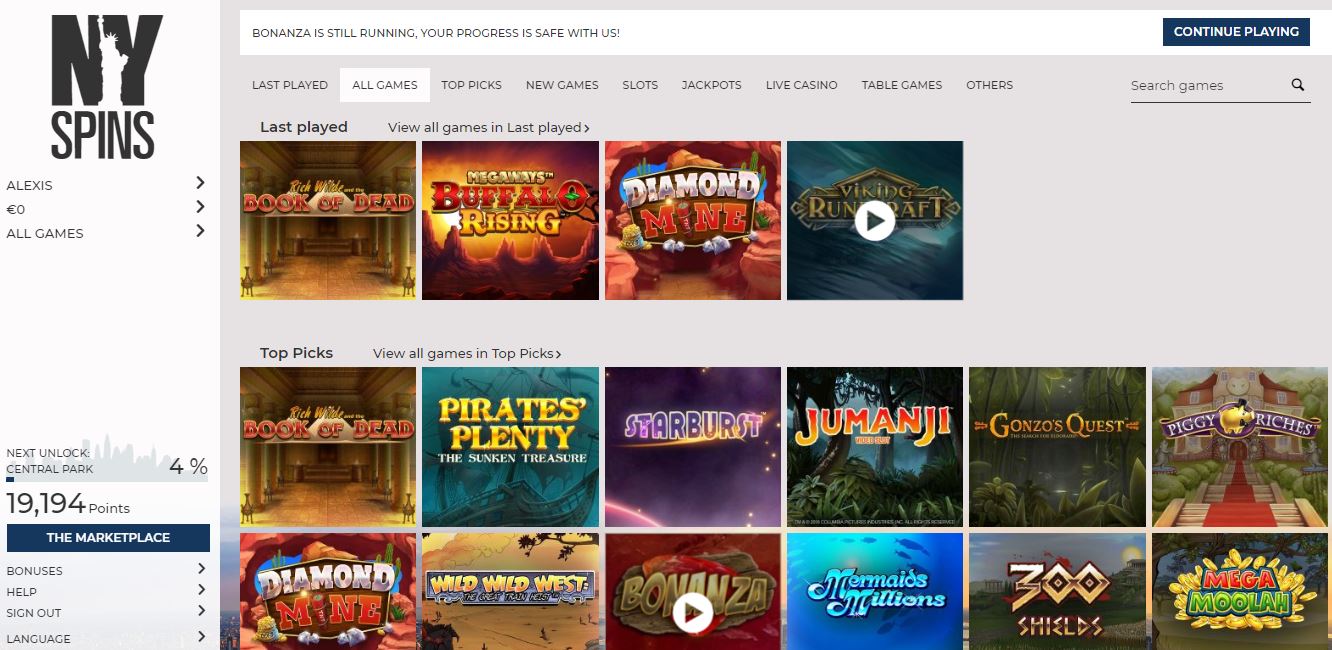1332x650 pixels.
Task: Open the NEW GAMES tab
Action: pos(562,85)
